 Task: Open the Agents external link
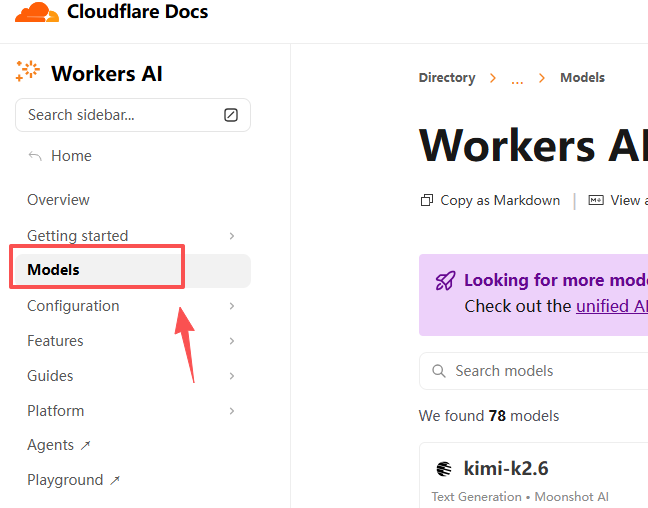59,445
